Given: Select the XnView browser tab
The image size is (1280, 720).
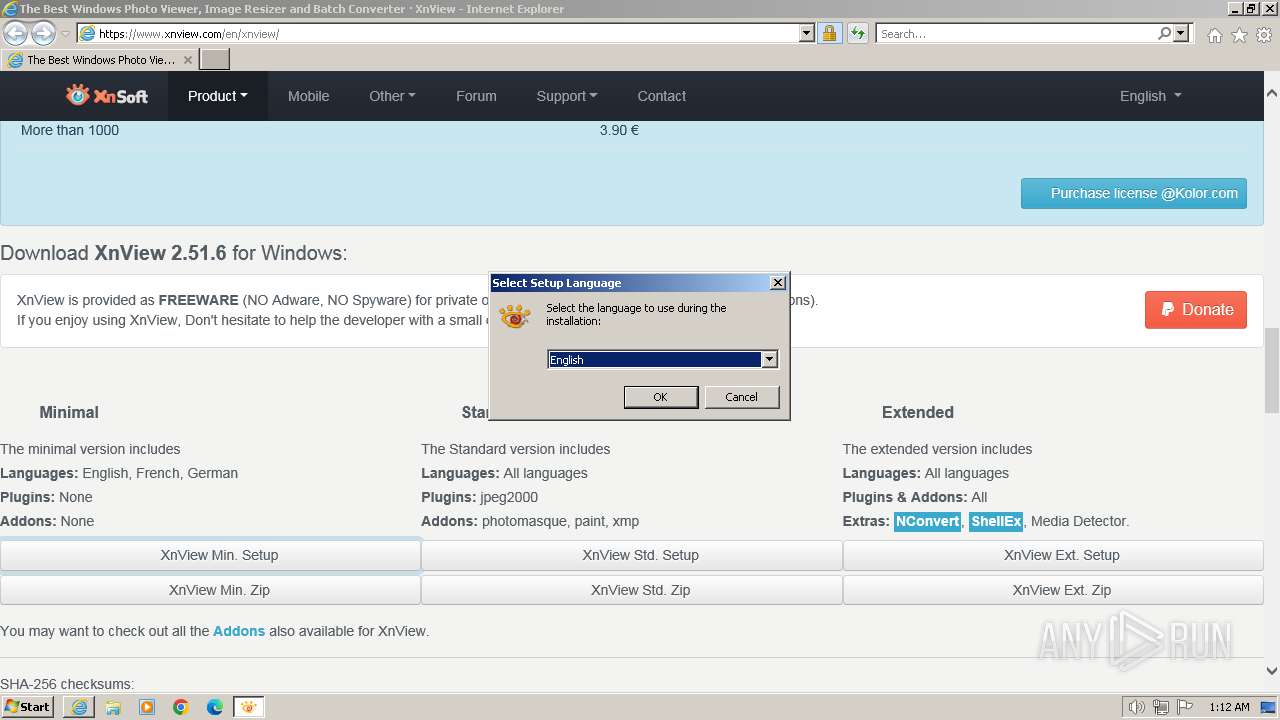Looking at the screenshot, I should click(x=100, y=60).
